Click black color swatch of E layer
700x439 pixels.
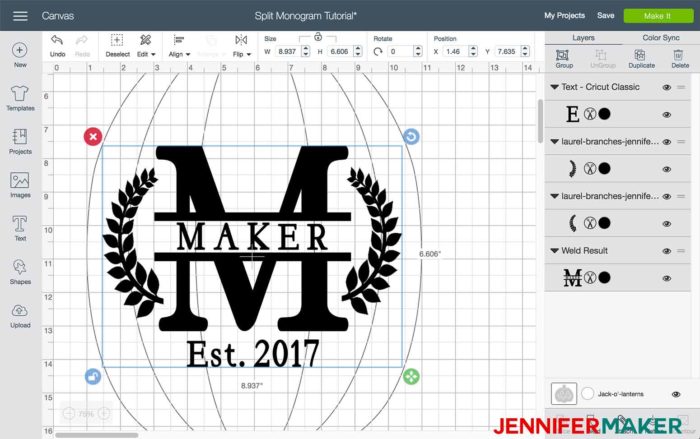pos(604,114)
